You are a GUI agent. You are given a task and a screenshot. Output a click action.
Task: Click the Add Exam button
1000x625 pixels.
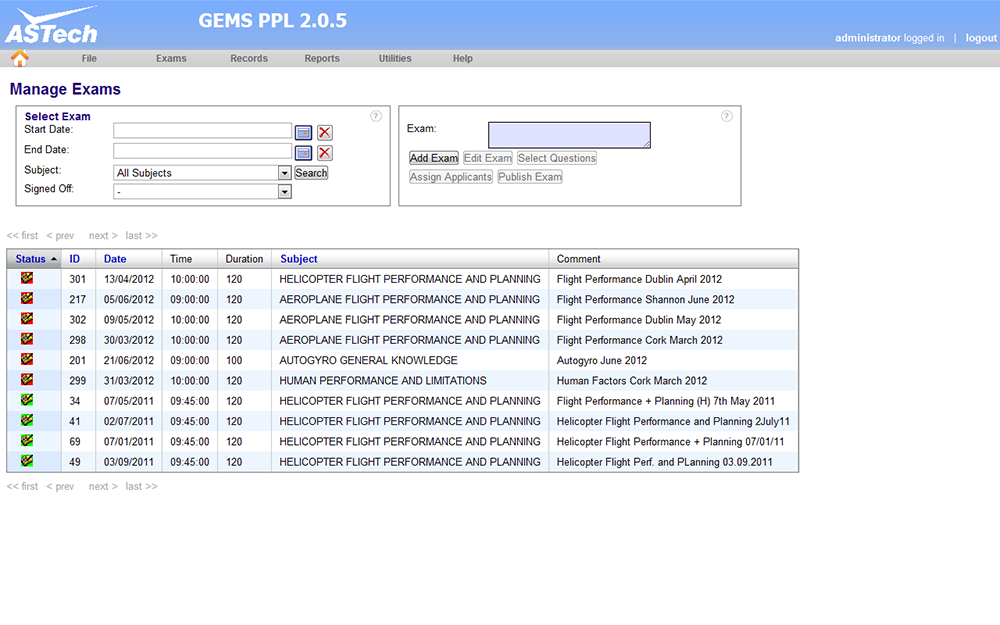pyautogui.click(x=434, y=158)
